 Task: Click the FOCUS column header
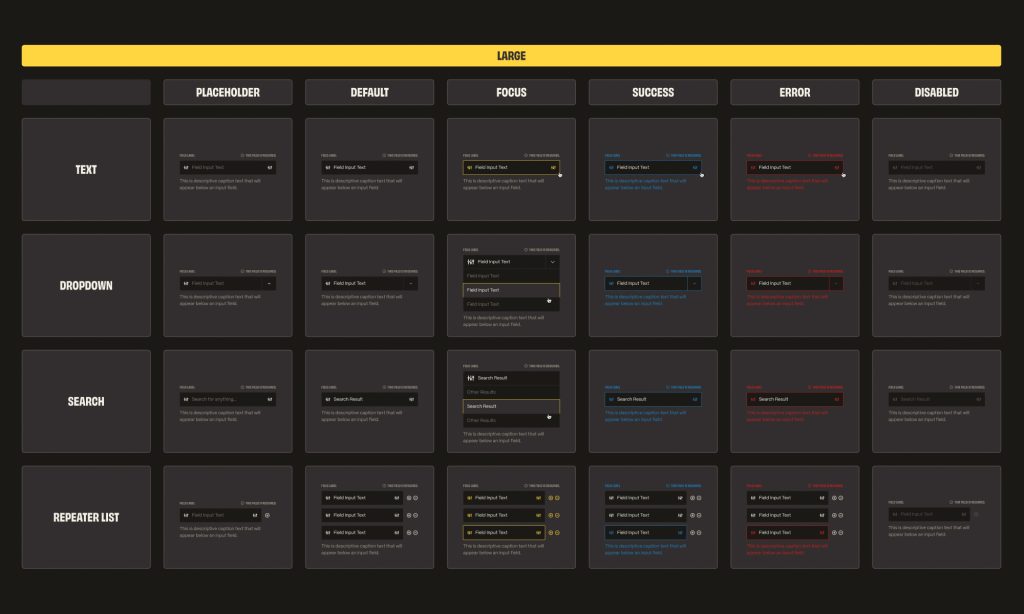click(x=511, y=92)
